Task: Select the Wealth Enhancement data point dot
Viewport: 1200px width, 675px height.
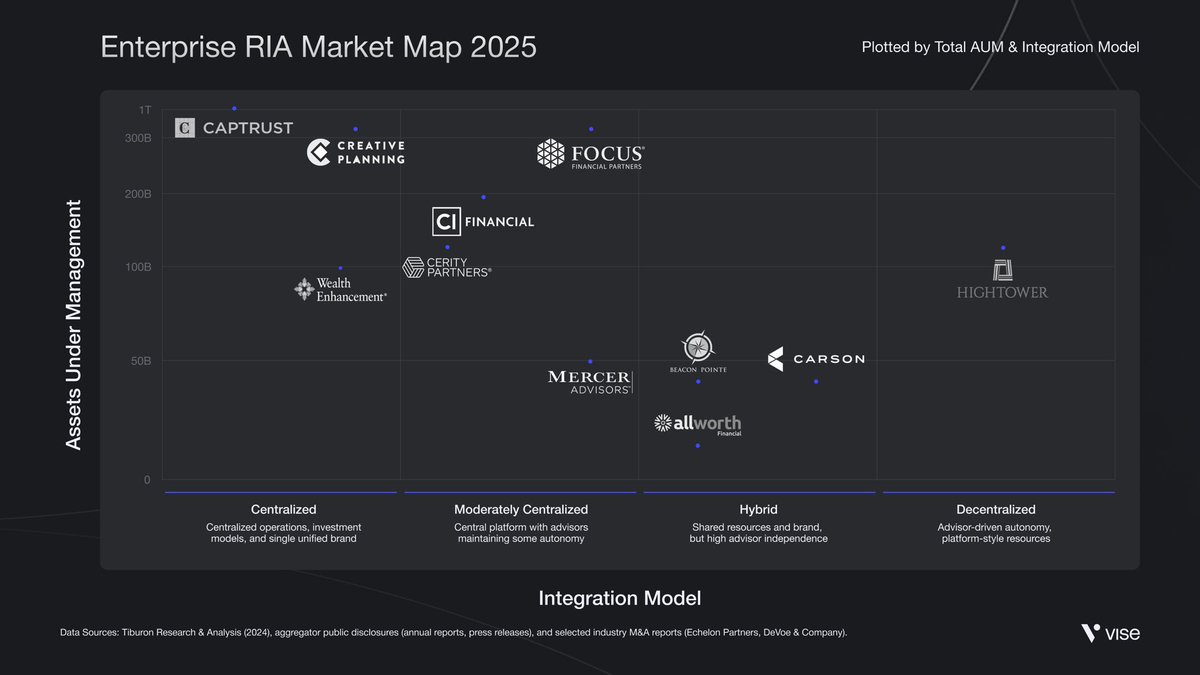Action: (x=340, y=268)
